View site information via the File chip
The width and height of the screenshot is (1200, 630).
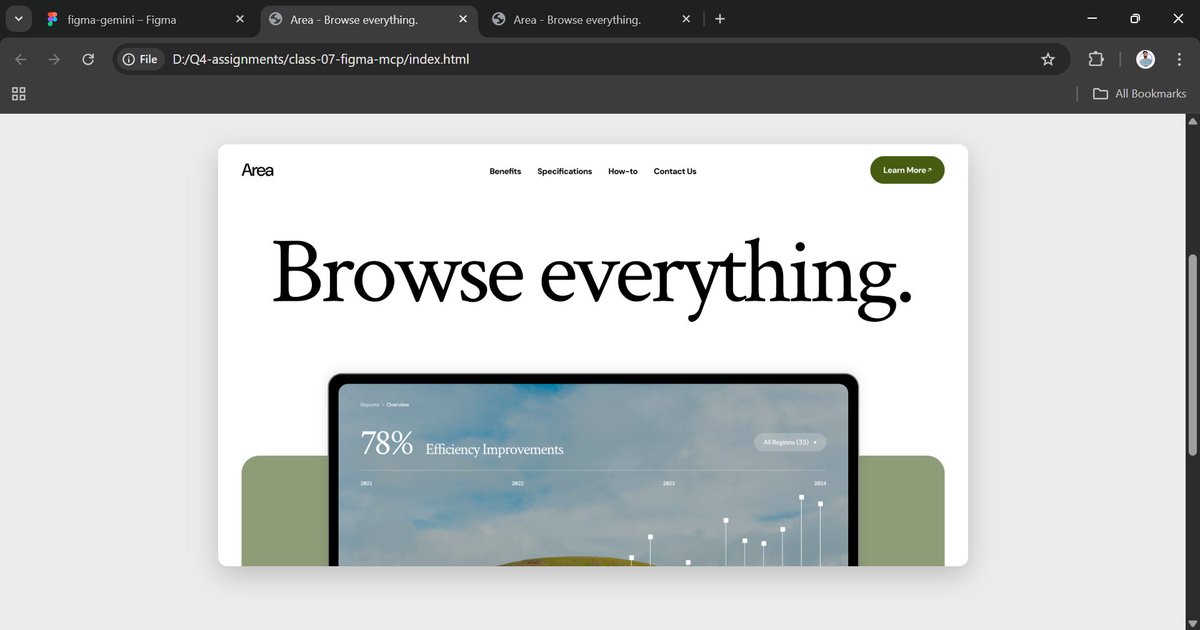[x=140, y=59]
